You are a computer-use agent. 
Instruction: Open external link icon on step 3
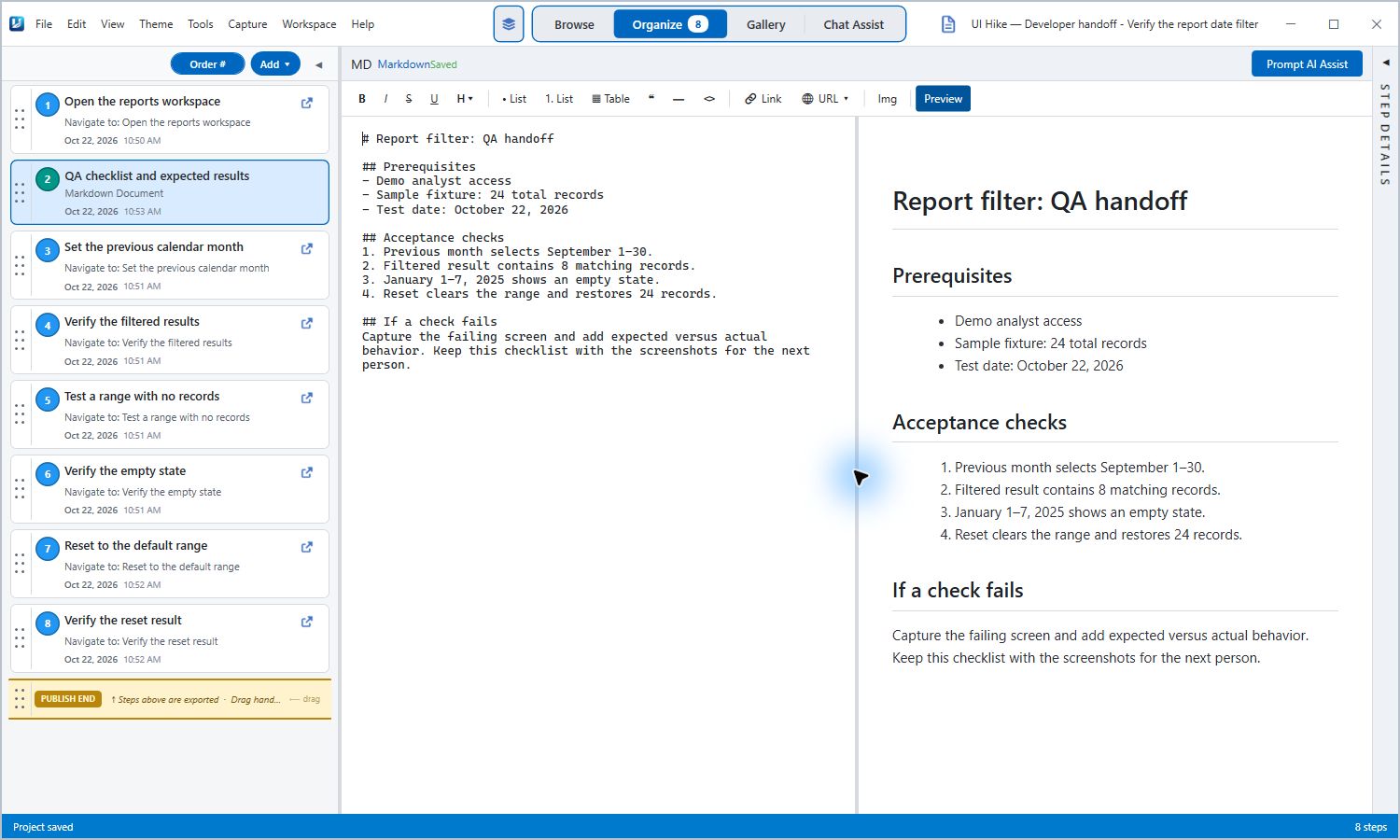click(307, 249)
